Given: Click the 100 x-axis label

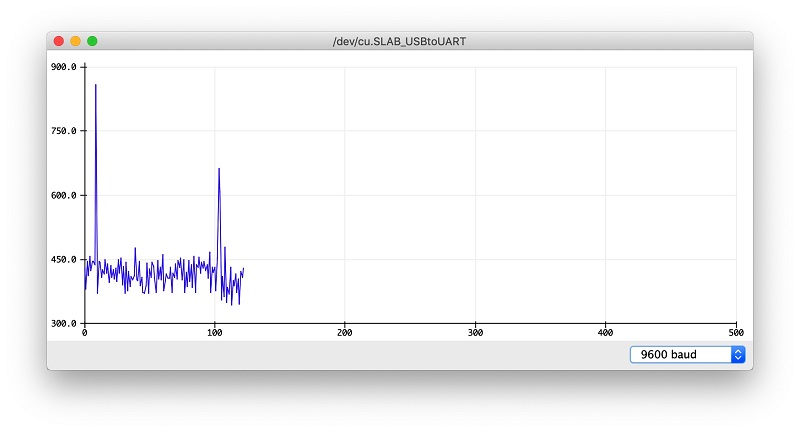Looking at the screenshot, I should [215, 333].
